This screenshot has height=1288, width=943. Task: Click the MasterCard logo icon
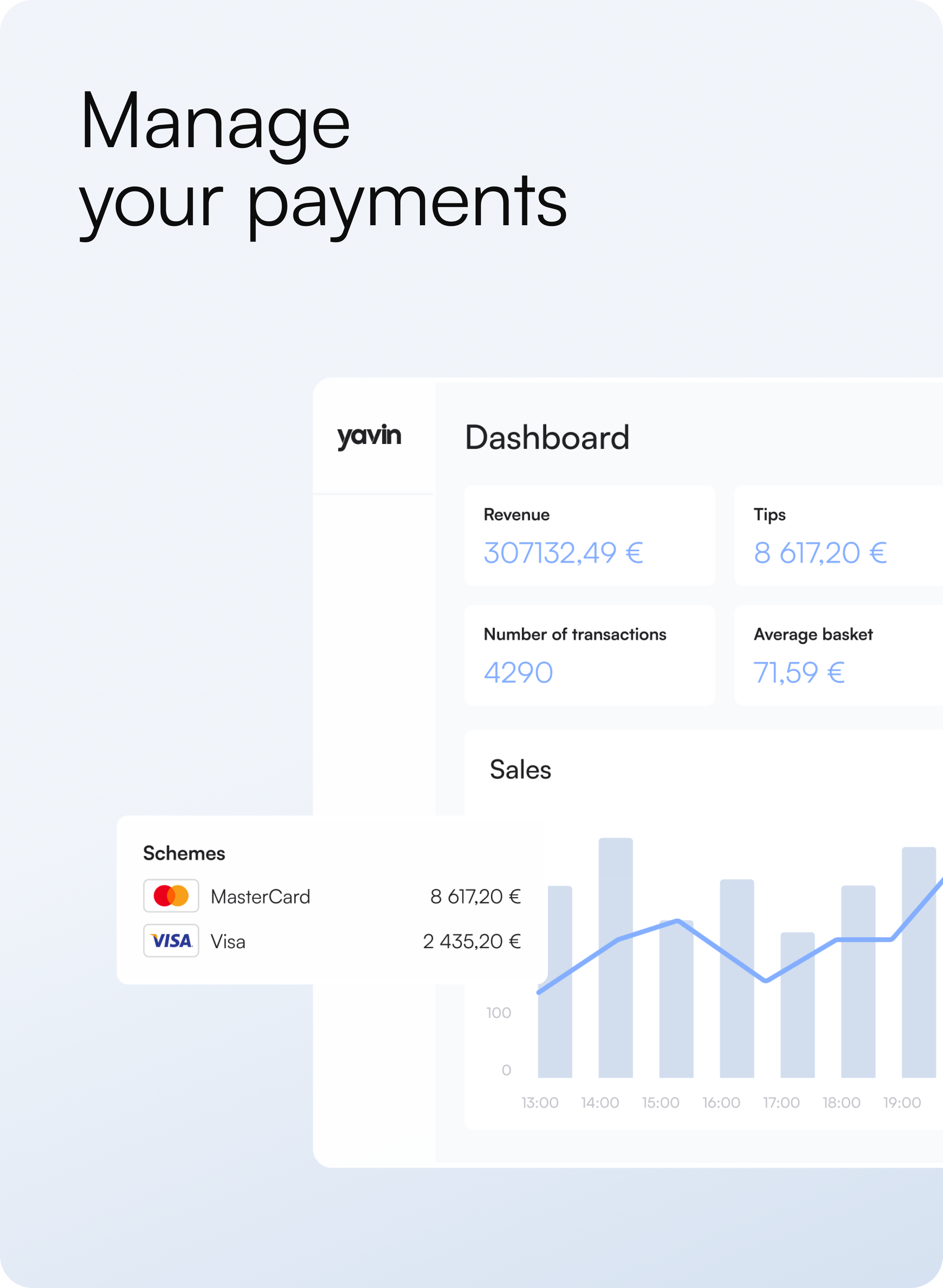pos(171,896)
